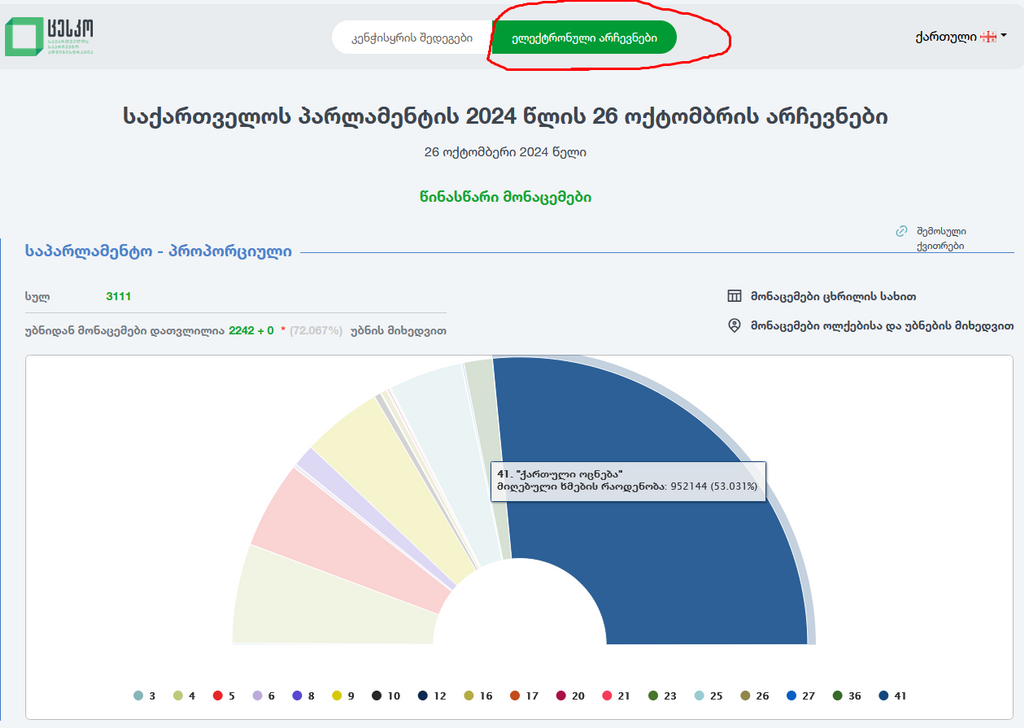The width and height of the screenshot is (1024, 728).
Task: Click the location pin icon
Action: tap(734, 325)
